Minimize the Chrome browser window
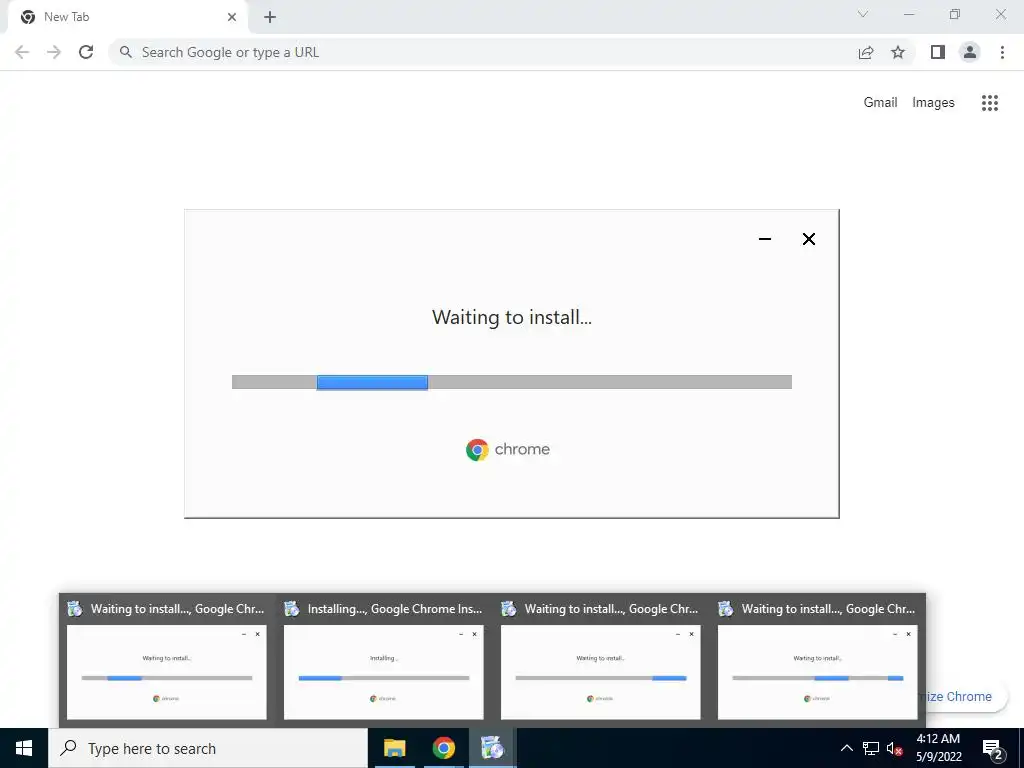1024x768 pixels. tap(908, 14)
